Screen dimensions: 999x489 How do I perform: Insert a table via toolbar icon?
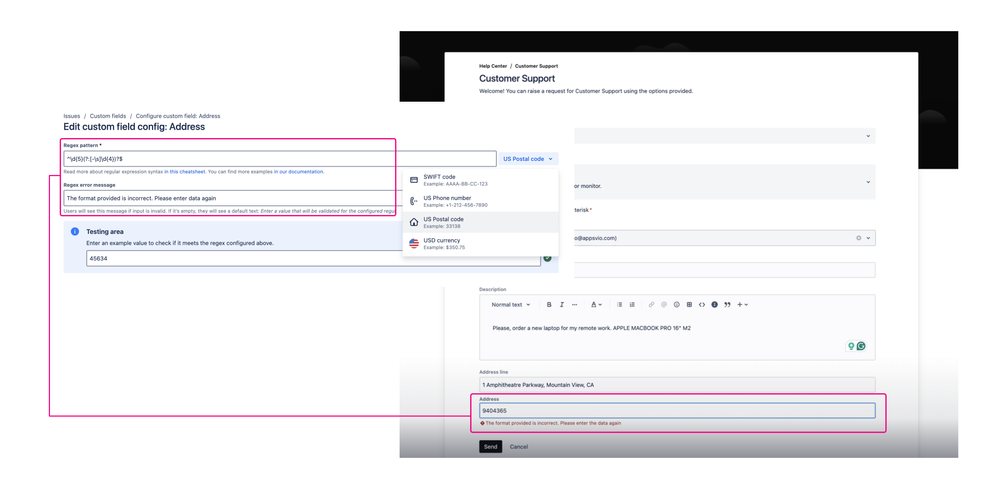pos(689,305)
